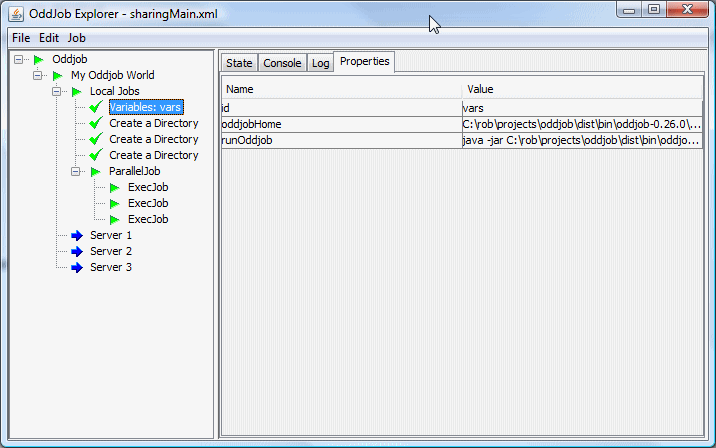The image size is (716, 448).
Task: Switch to the Log tab
Action: [x=320, y=63]
